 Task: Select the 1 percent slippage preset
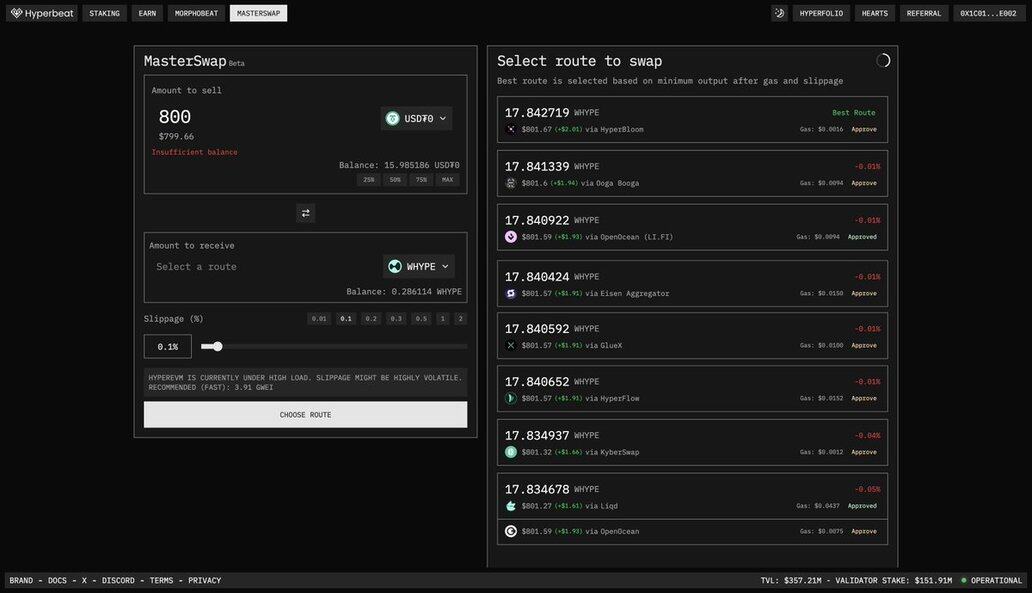(x=443, y=319)
